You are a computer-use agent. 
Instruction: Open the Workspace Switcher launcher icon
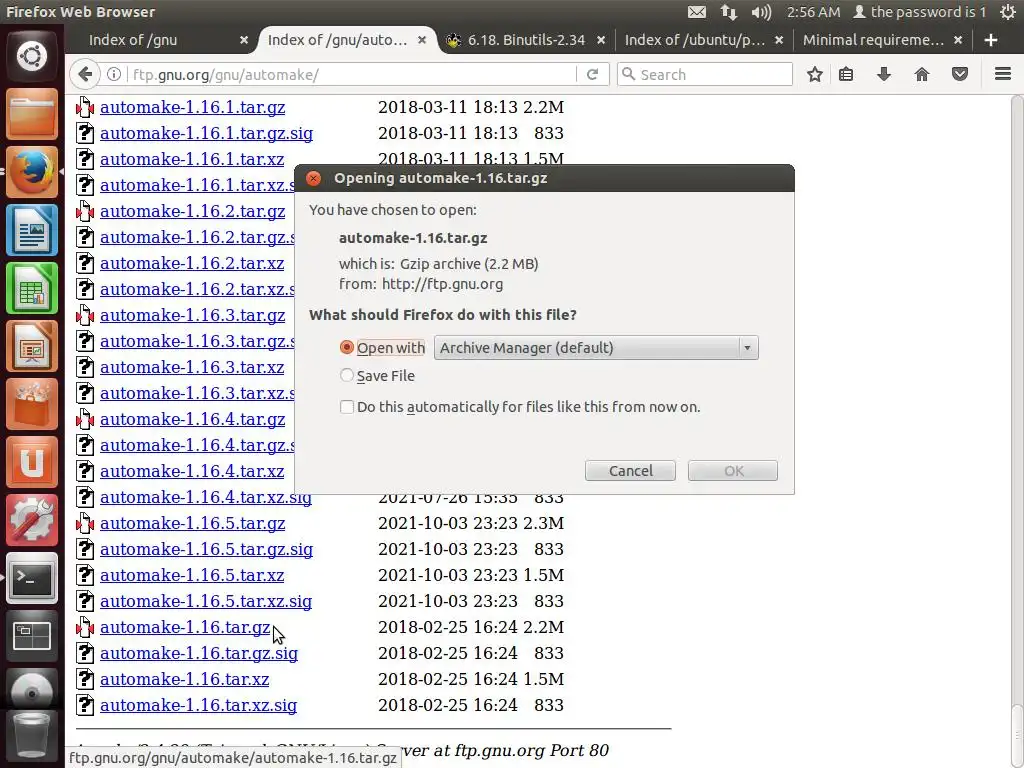pyautogui.click(x=32, y=637)
